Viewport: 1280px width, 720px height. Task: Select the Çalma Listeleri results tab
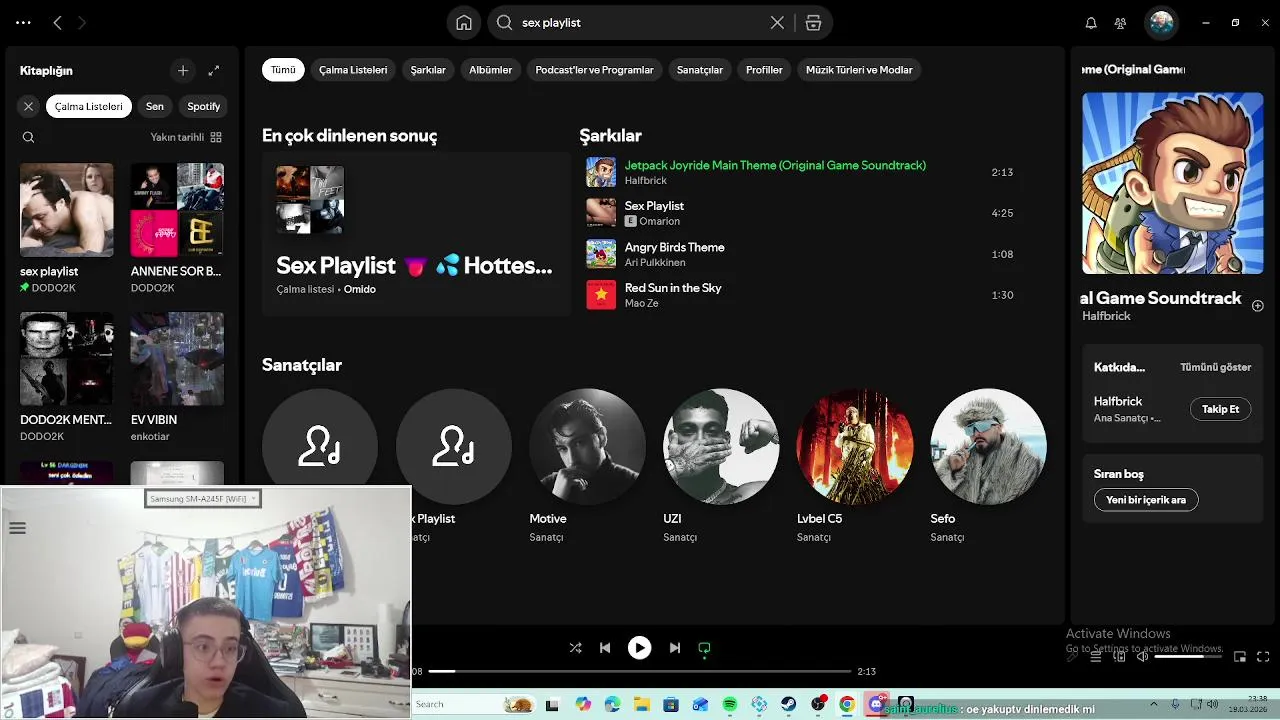coord(353,70)
